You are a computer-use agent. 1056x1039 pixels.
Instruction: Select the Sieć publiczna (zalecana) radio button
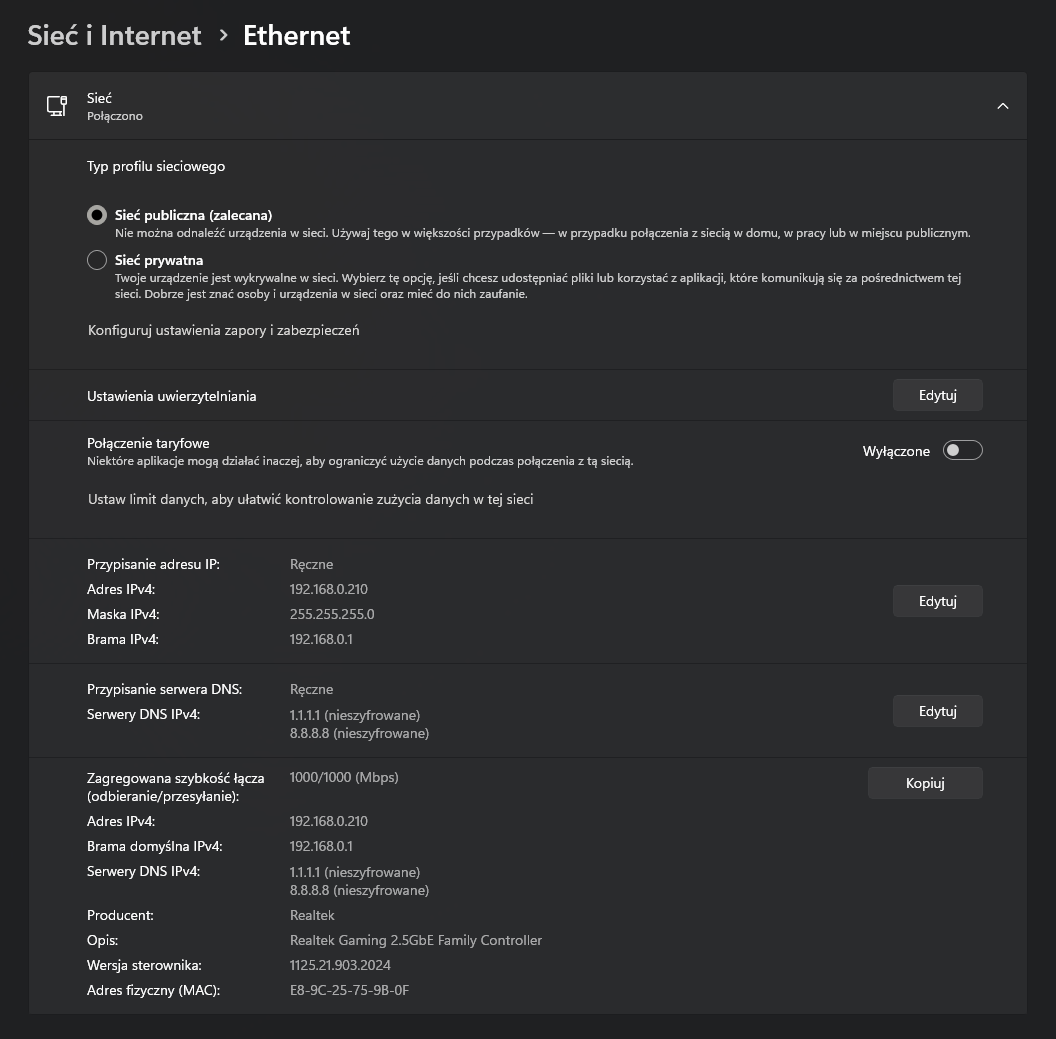(97, 215)
